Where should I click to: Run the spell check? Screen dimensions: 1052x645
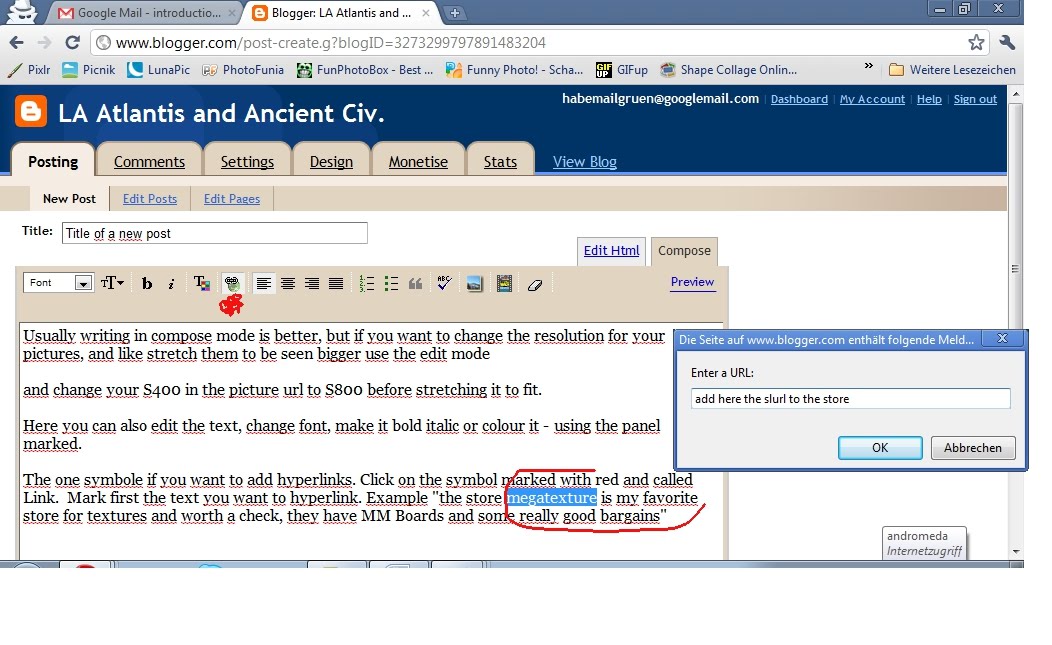[443, 283]
